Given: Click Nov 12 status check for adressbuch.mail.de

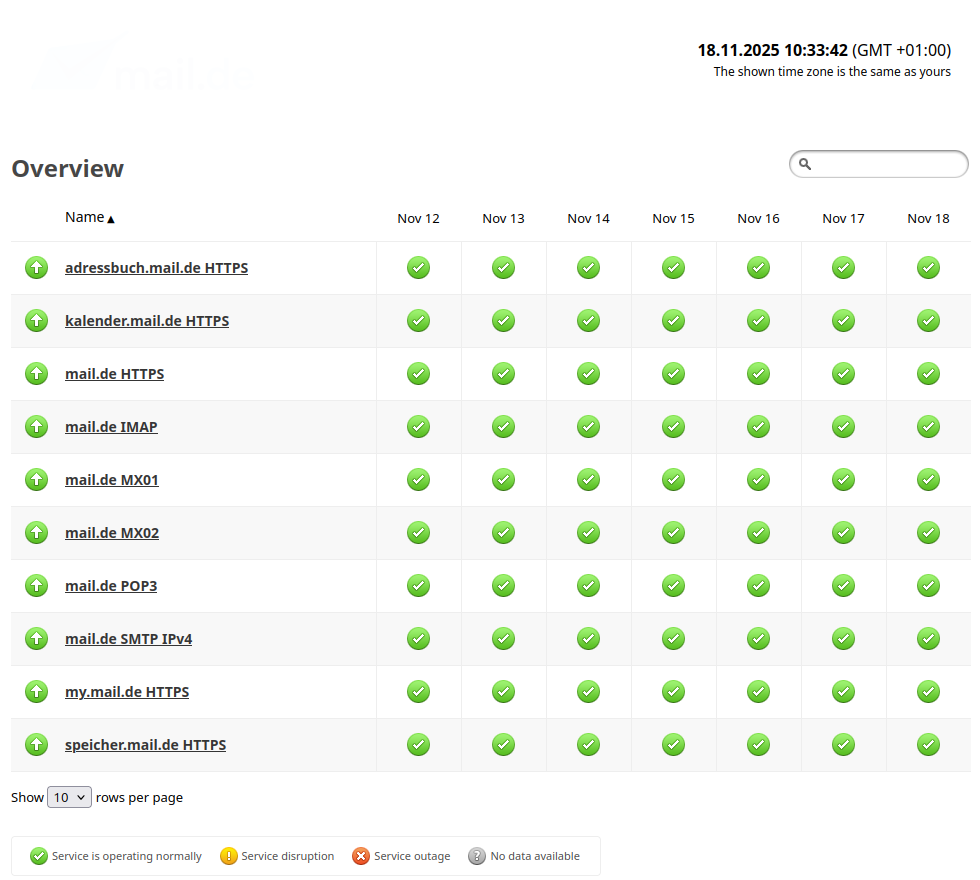Looking at the screenshot, I should (x=418, y=268).
